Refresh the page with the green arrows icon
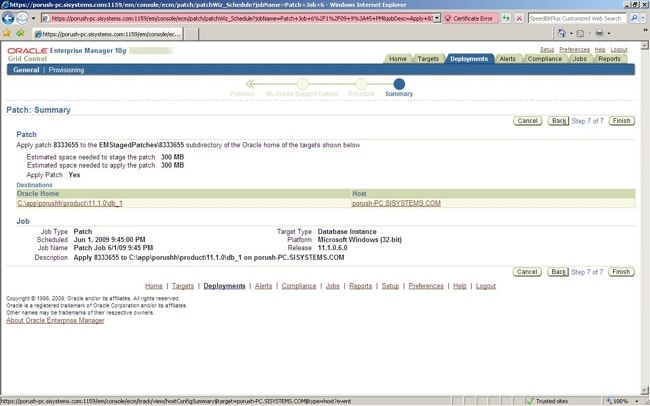 click(x=506, y=18)
